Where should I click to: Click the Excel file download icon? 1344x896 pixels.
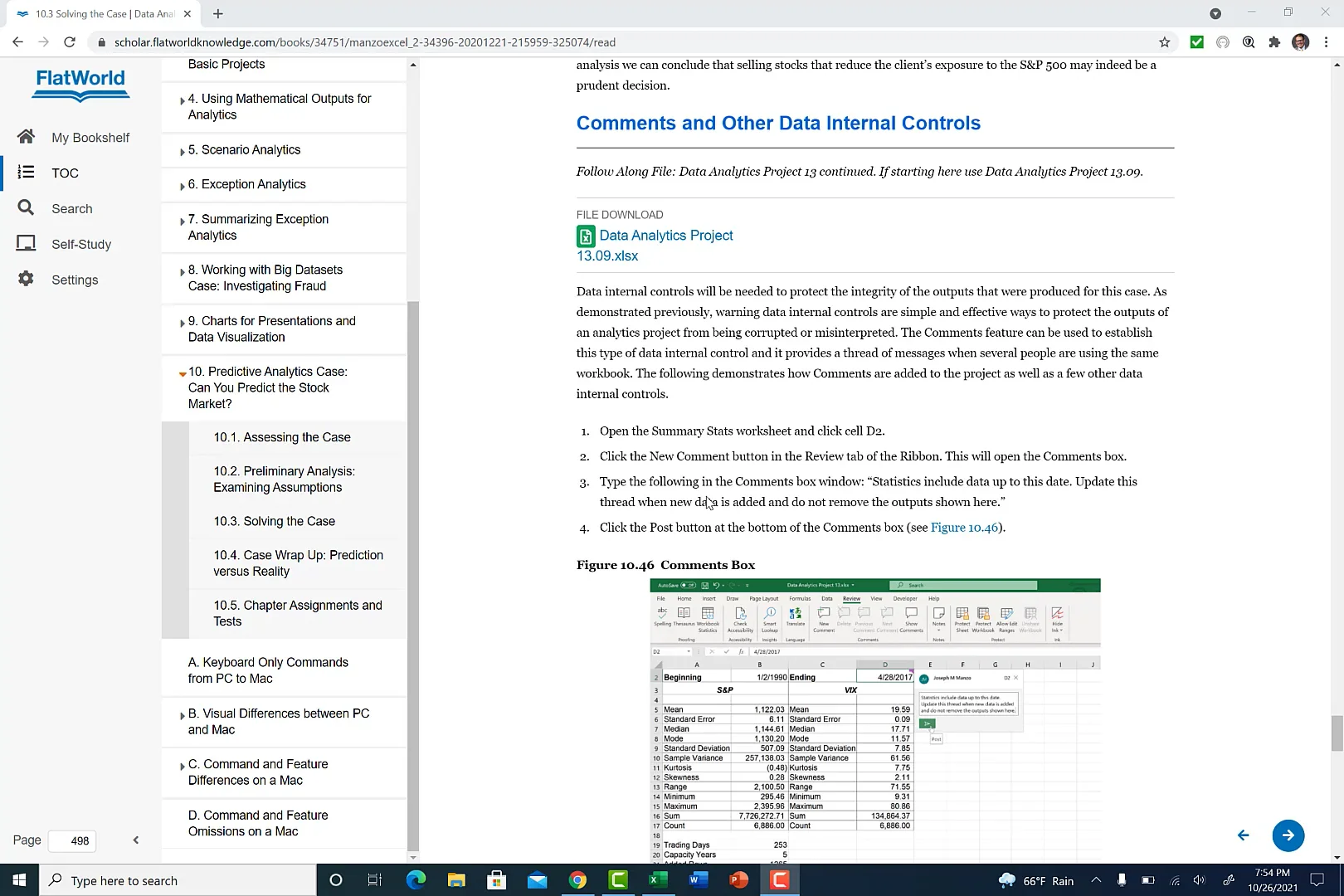(x=586, y=236)
